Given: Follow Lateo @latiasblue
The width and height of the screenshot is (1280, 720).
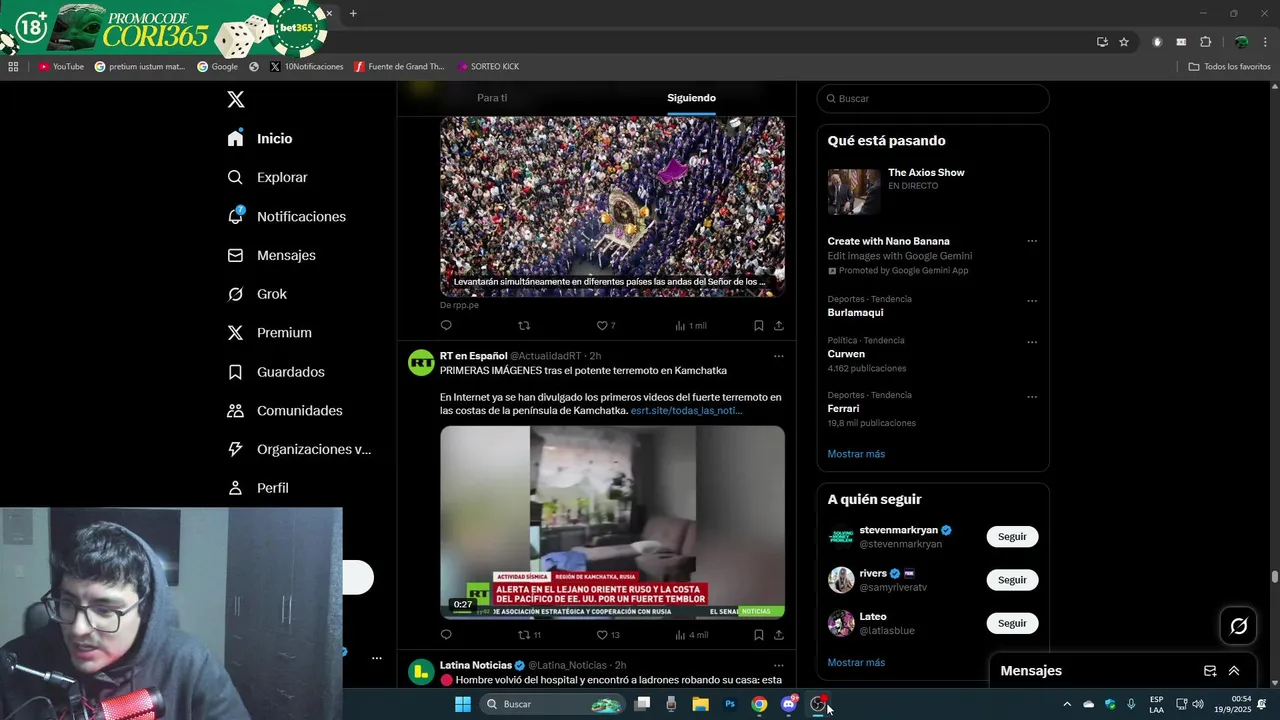Looking at the screenshot, I should [1012, 623].
